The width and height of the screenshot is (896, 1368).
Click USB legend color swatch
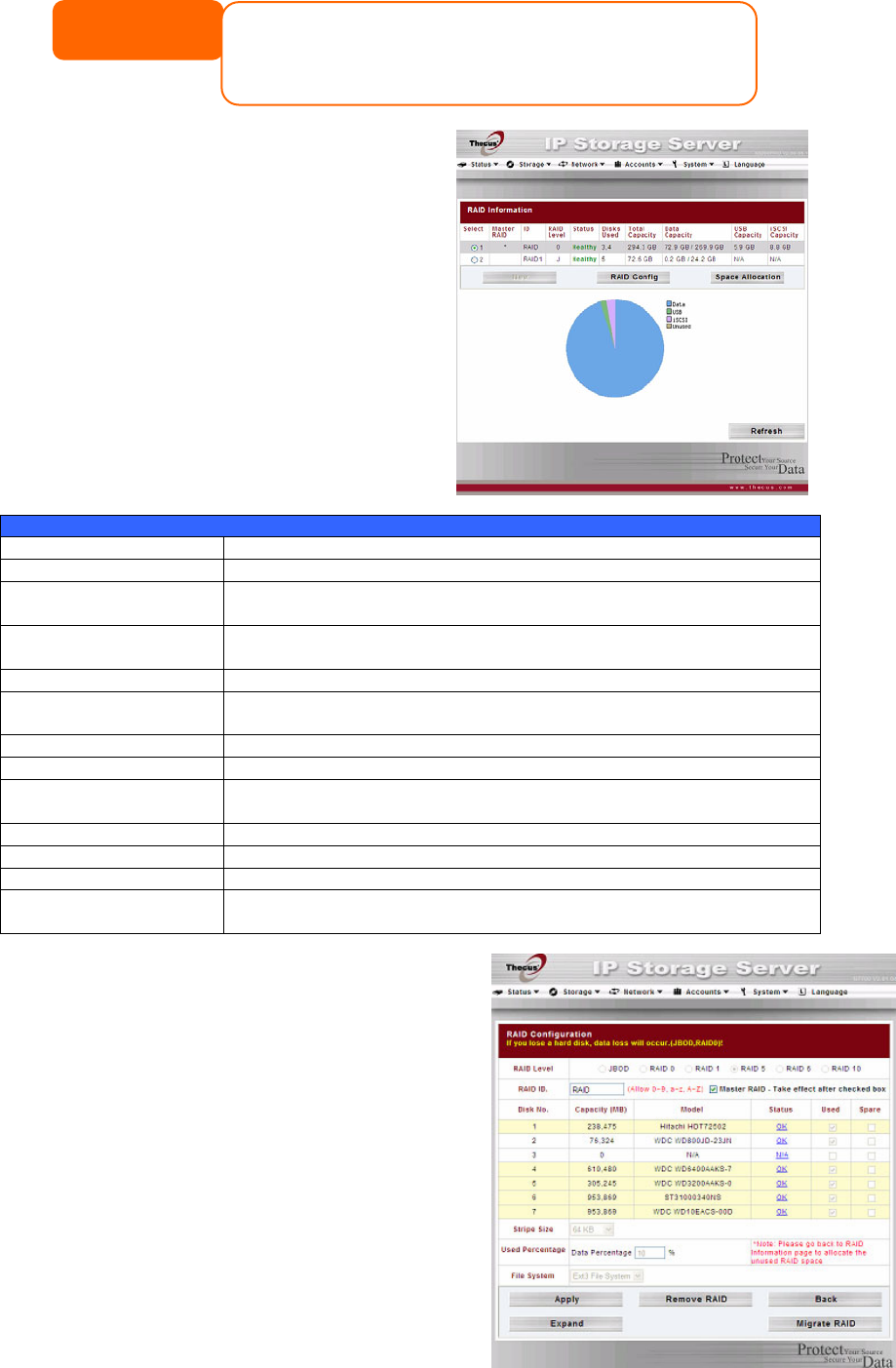pos(669,312)
